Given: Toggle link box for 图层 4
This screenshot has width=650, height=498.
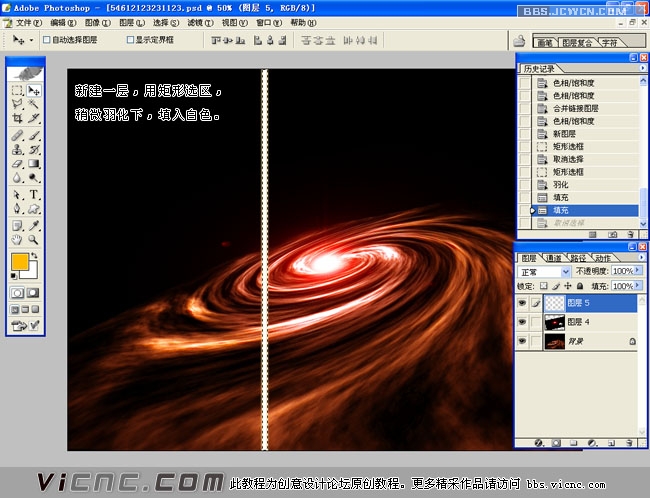Looking at the screenshot, I should click(x=536, y=322).
